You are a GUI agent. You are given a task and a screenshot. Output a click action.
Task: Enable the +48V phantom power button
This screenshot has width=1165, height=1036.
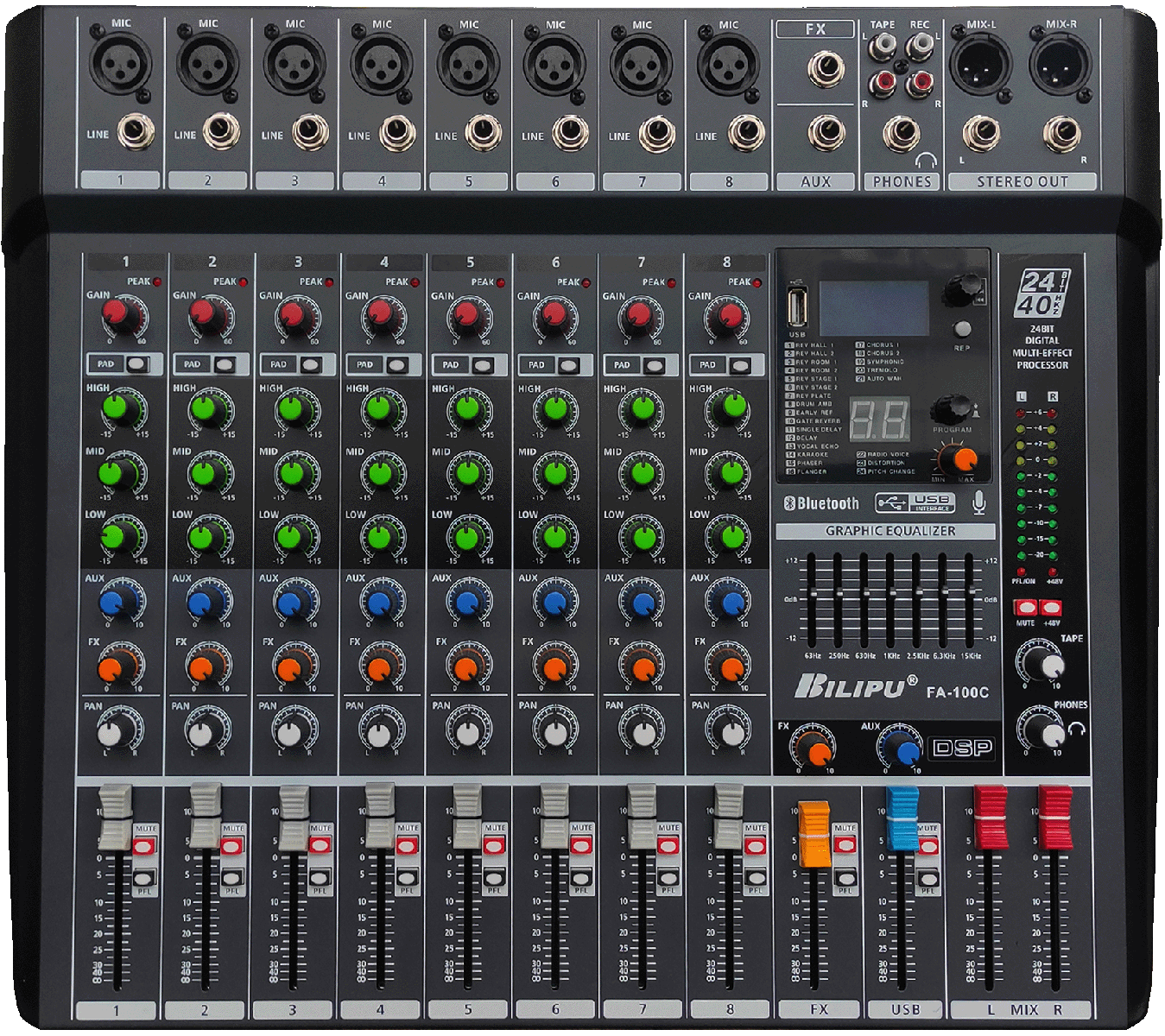tap(1051, 608)
